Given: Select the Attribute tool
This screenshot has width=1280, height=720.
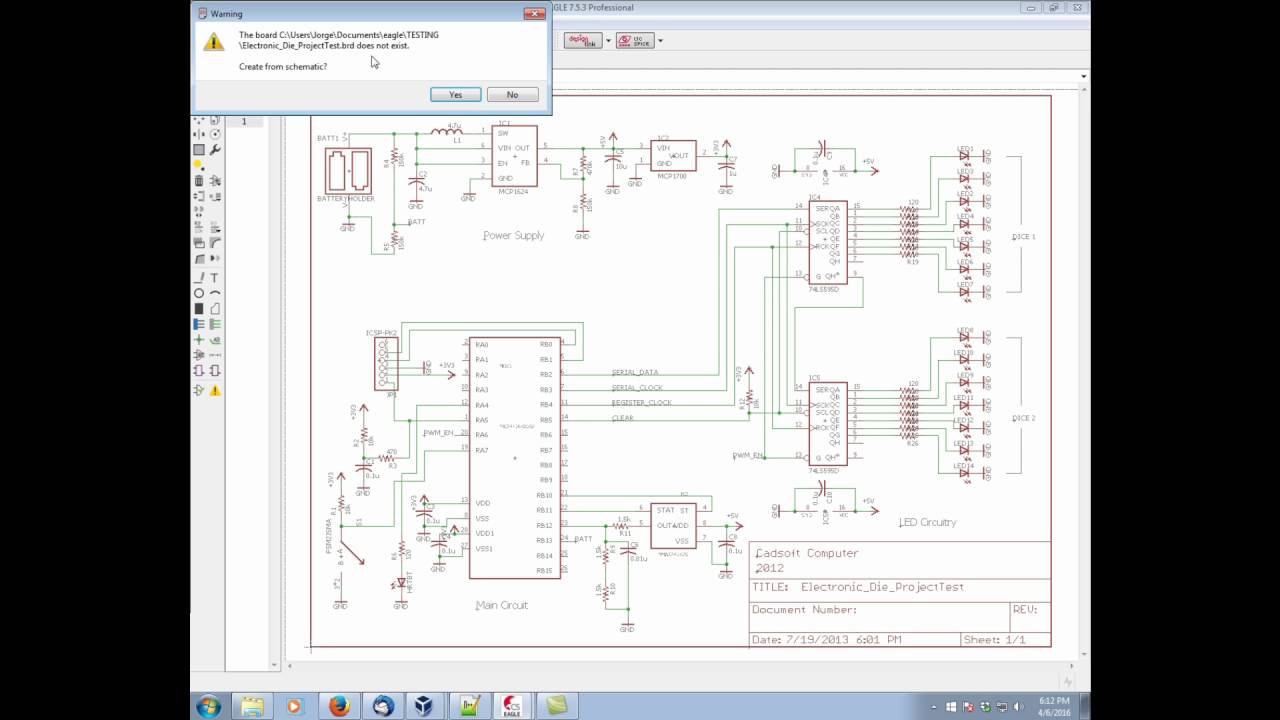Looking at the screenshot, I should coord(199,354).
